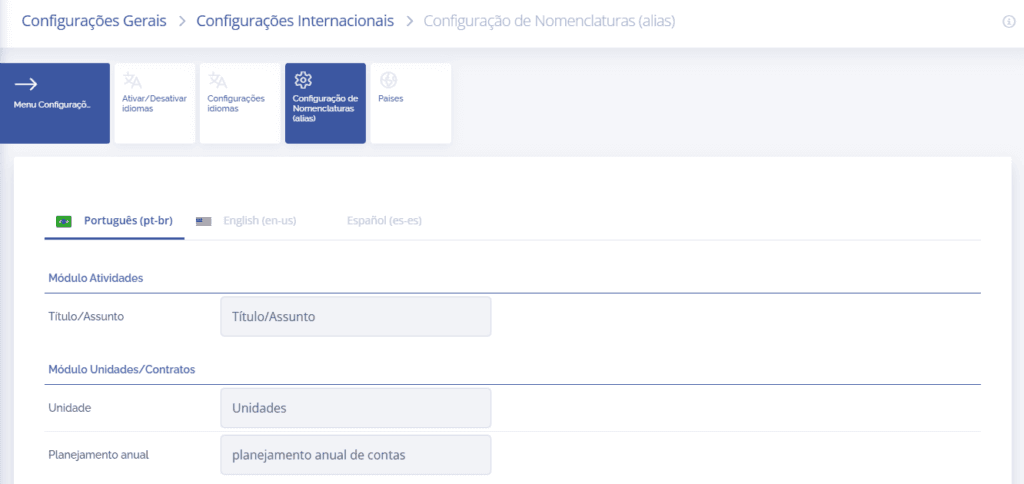Open Configurações idiomas label
Image resolution: width=1024 pixels, height=484 pixels.
236,103
